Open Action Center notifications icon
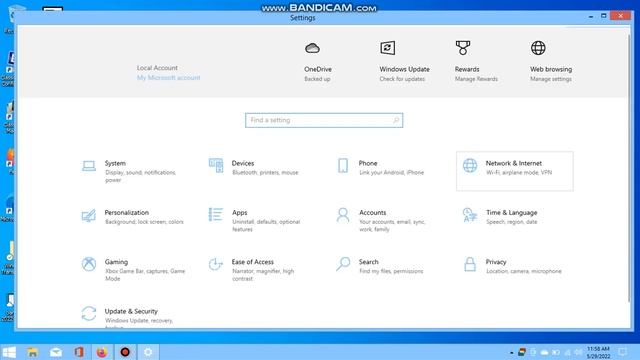 click(622, 352)
